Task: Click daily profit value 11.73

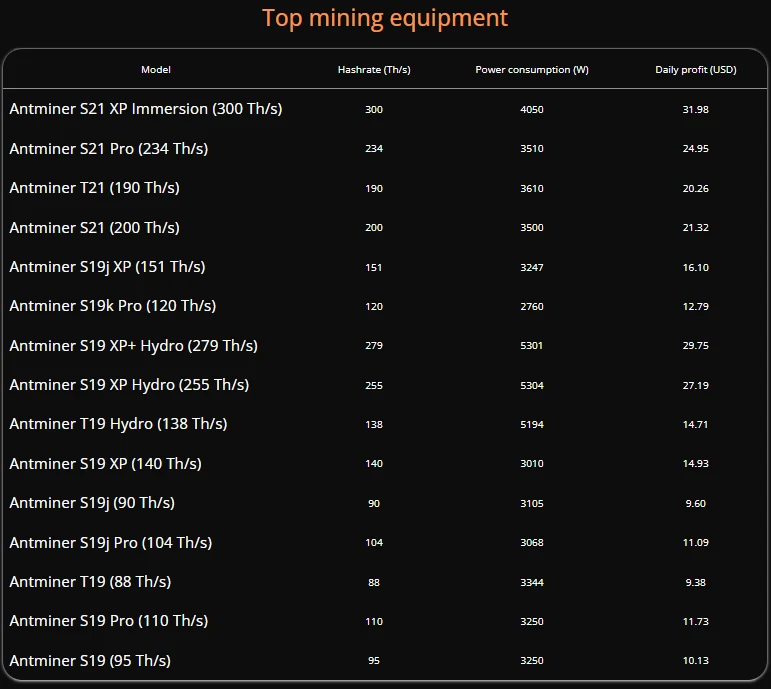Action: [695, 622]
